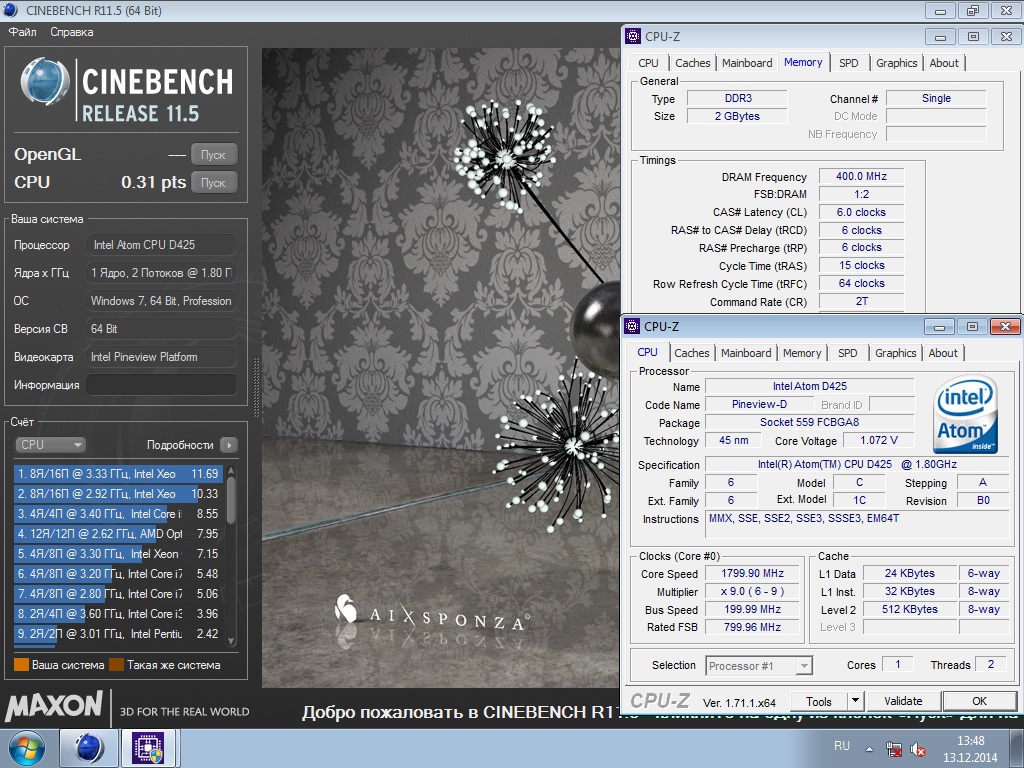Click the ranking list scrollbar thumb
Image resolution: width=1024 pixels, height=768 pixels.
point(231,500)
